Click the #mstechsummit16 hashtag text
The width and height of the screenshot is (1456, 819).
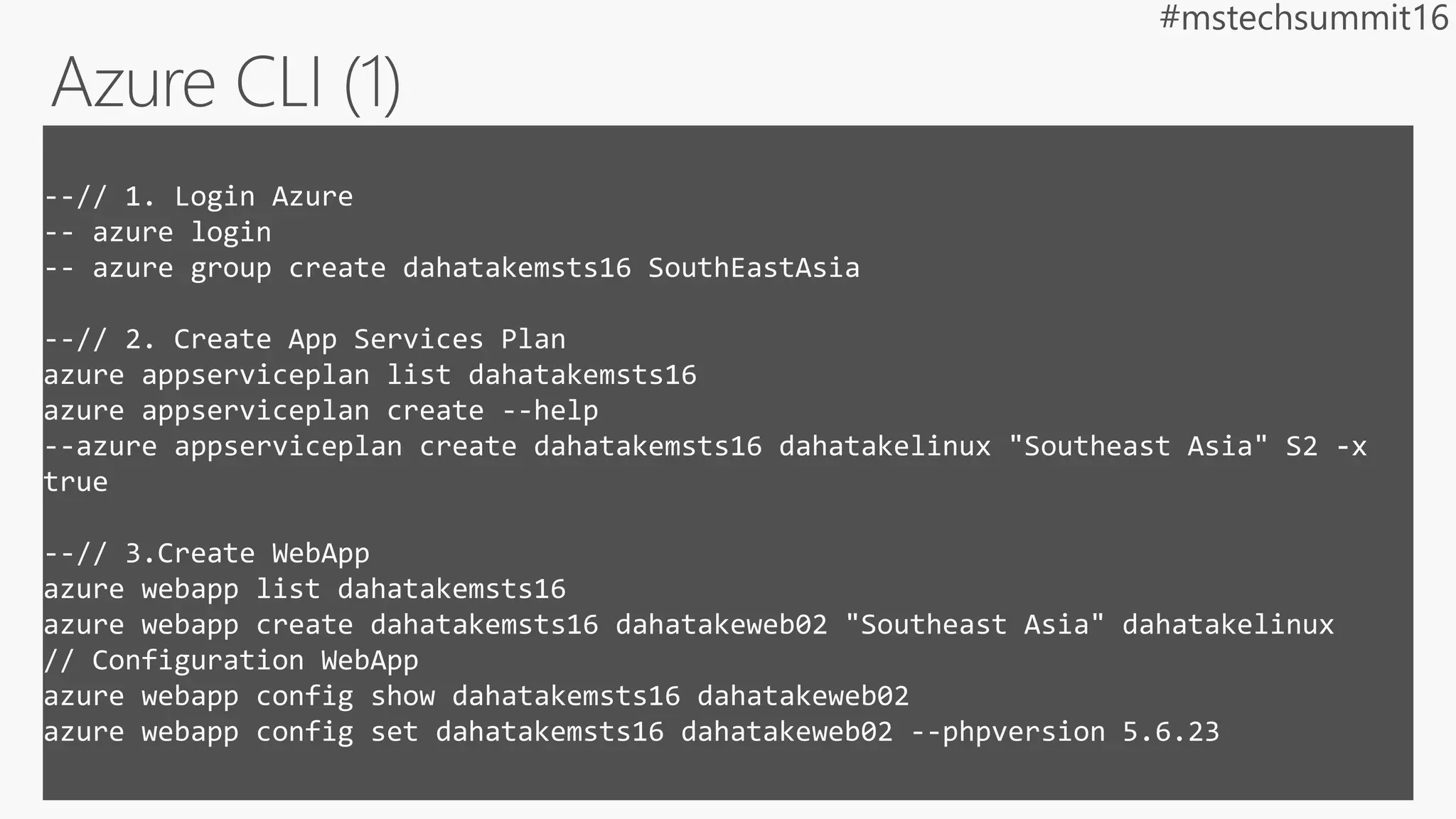click(x=1303, y=18)
